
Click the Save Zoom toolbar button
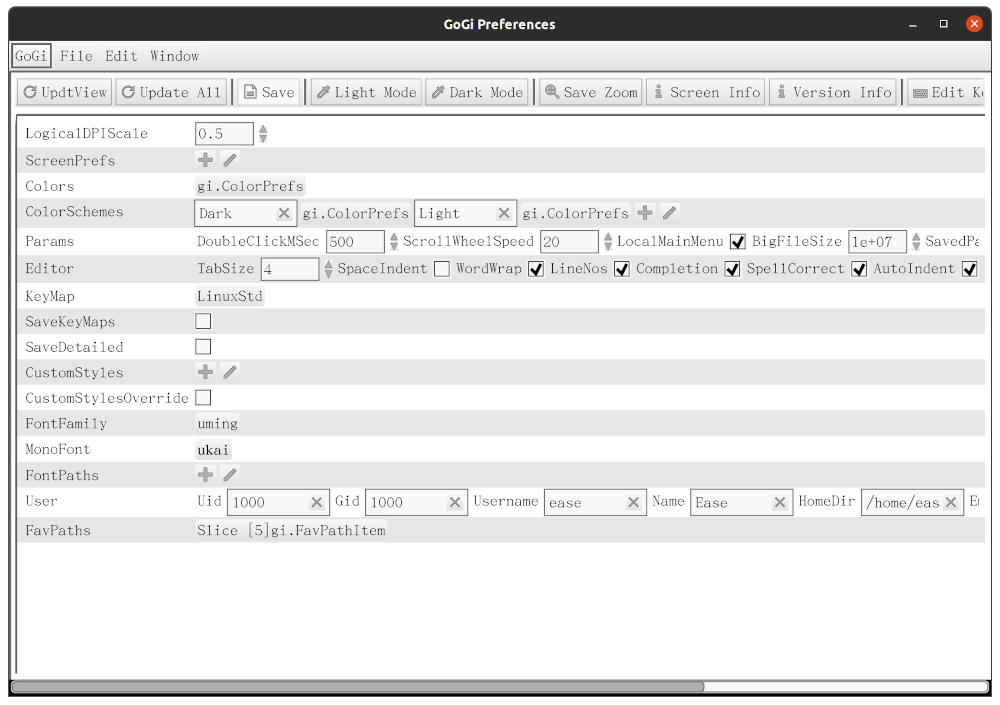(x=590, y=92)
